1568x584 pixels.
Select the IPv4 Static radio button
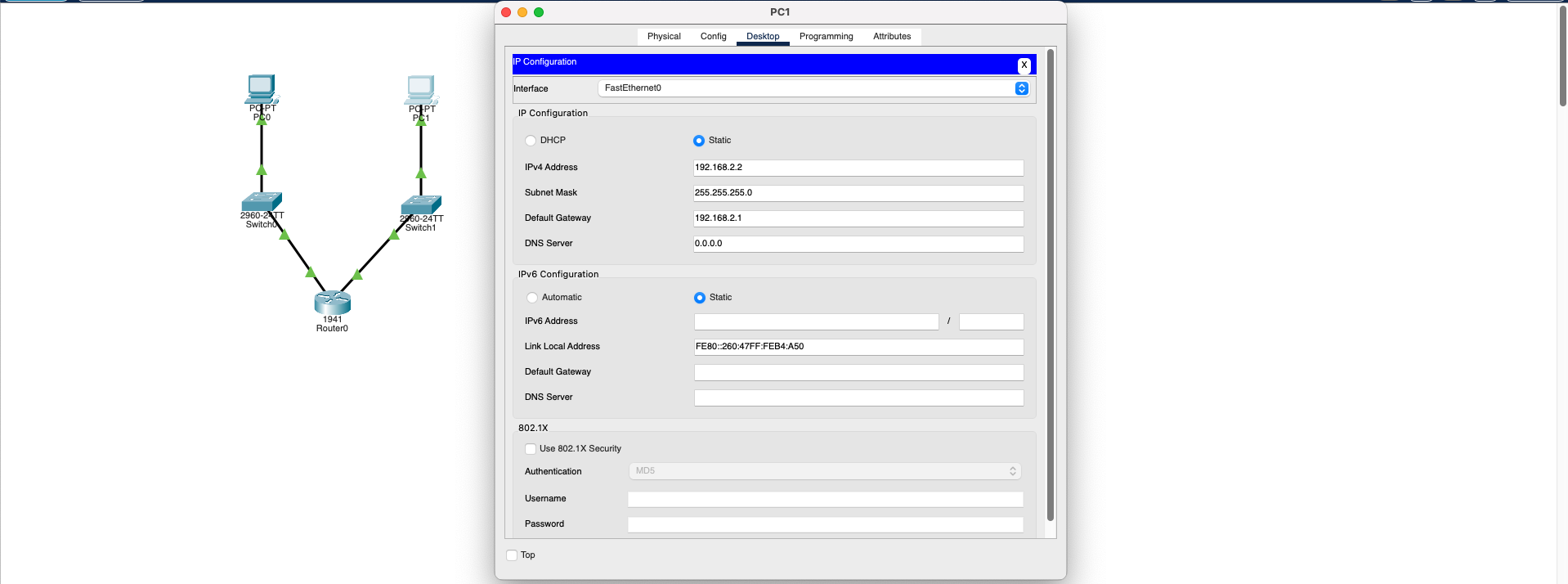699,141
